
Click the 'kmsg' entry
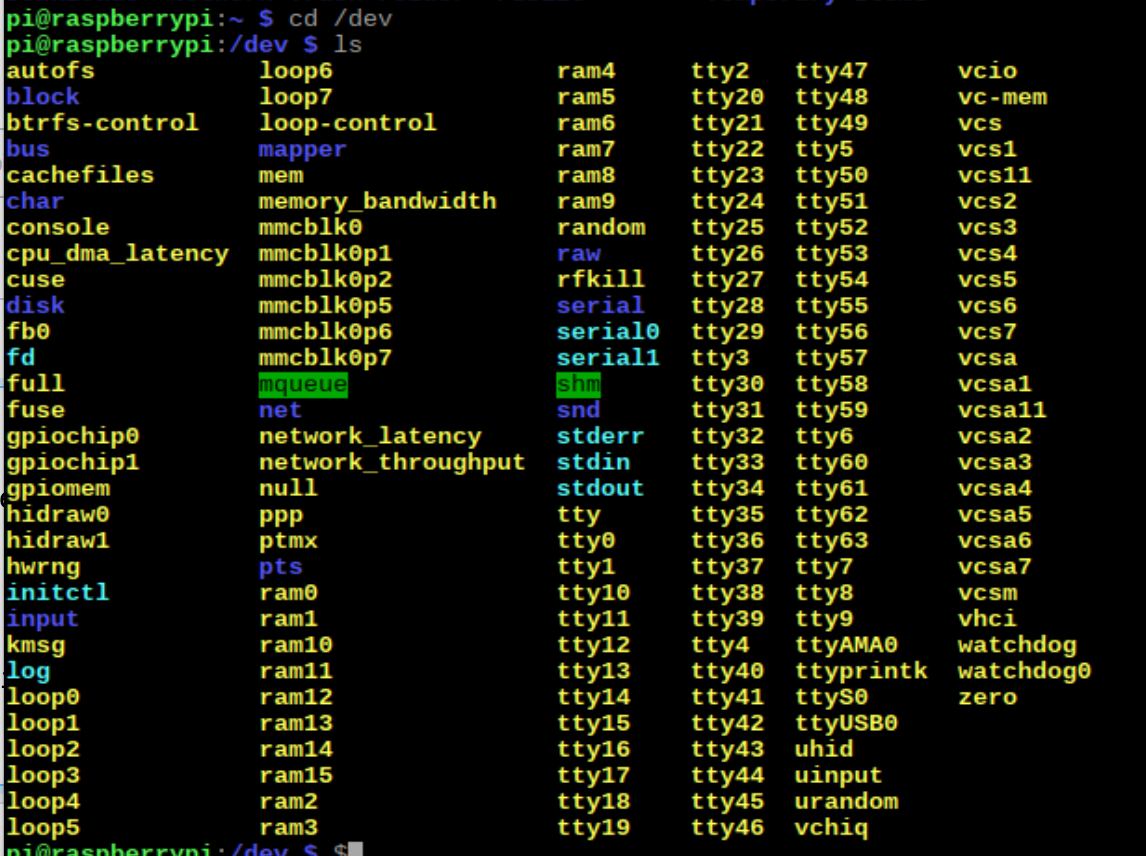click(35, 645)
